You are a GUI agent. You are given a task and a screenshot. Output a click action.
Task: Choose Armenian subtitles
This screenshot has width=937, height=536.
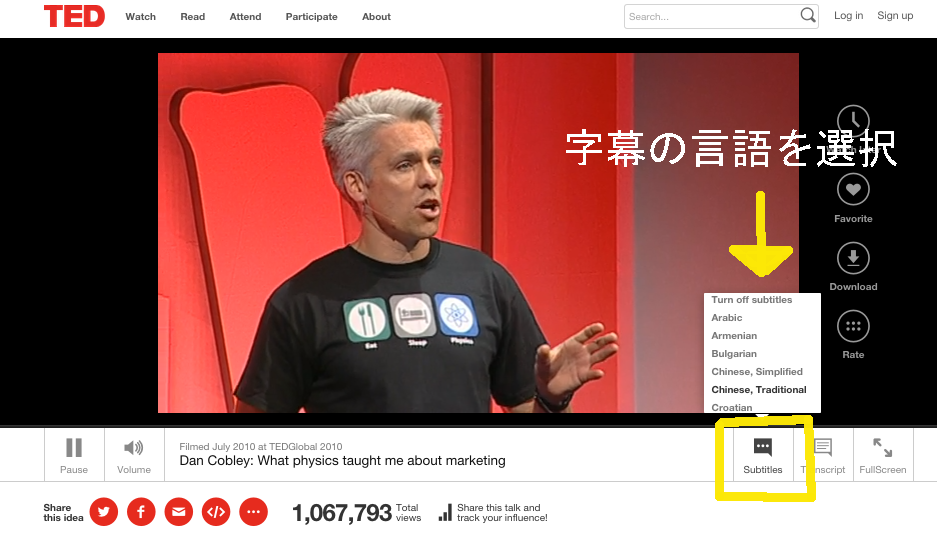click(x=734, y=336)
